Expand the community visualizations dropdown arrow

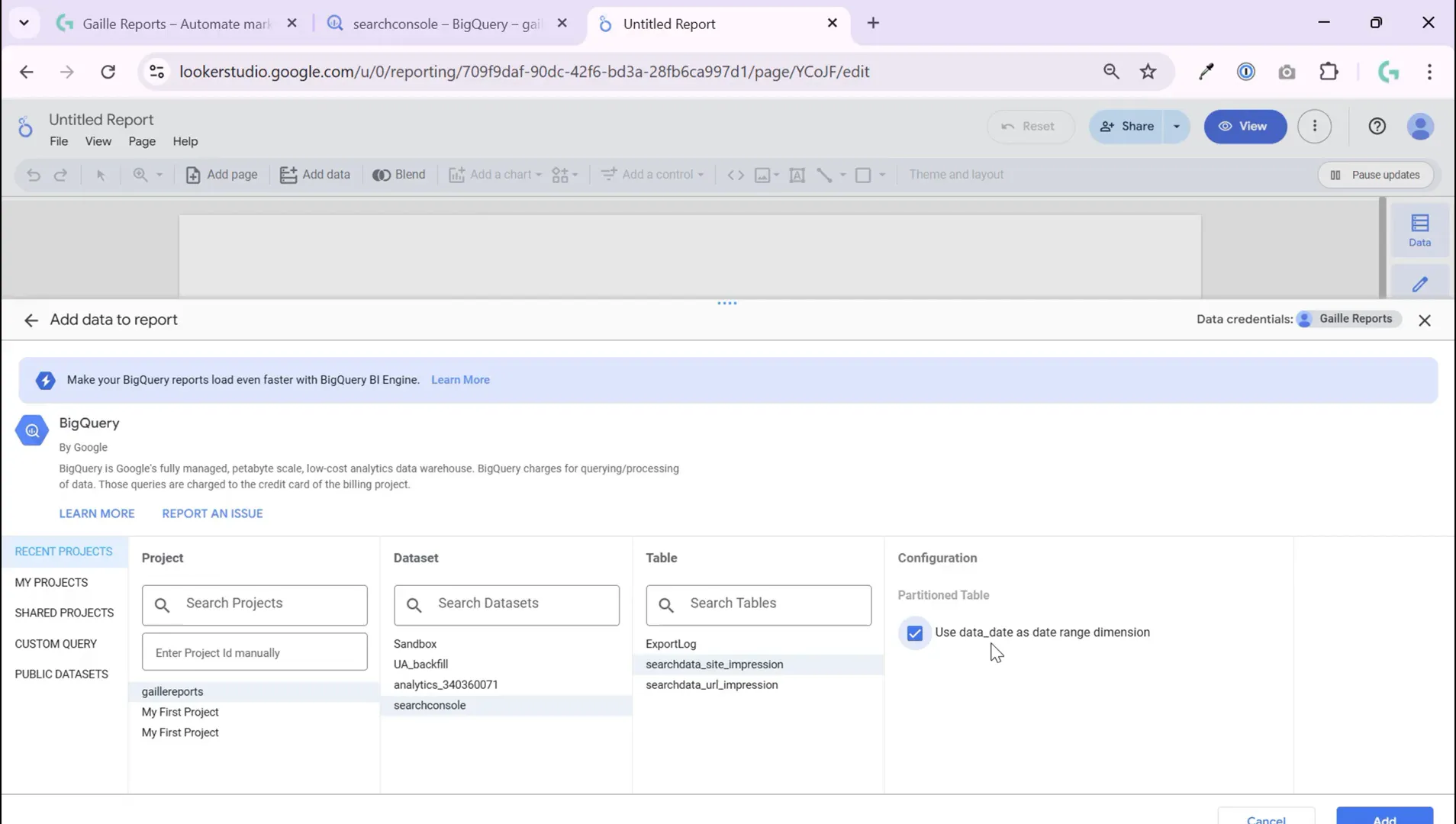point(575,175)
